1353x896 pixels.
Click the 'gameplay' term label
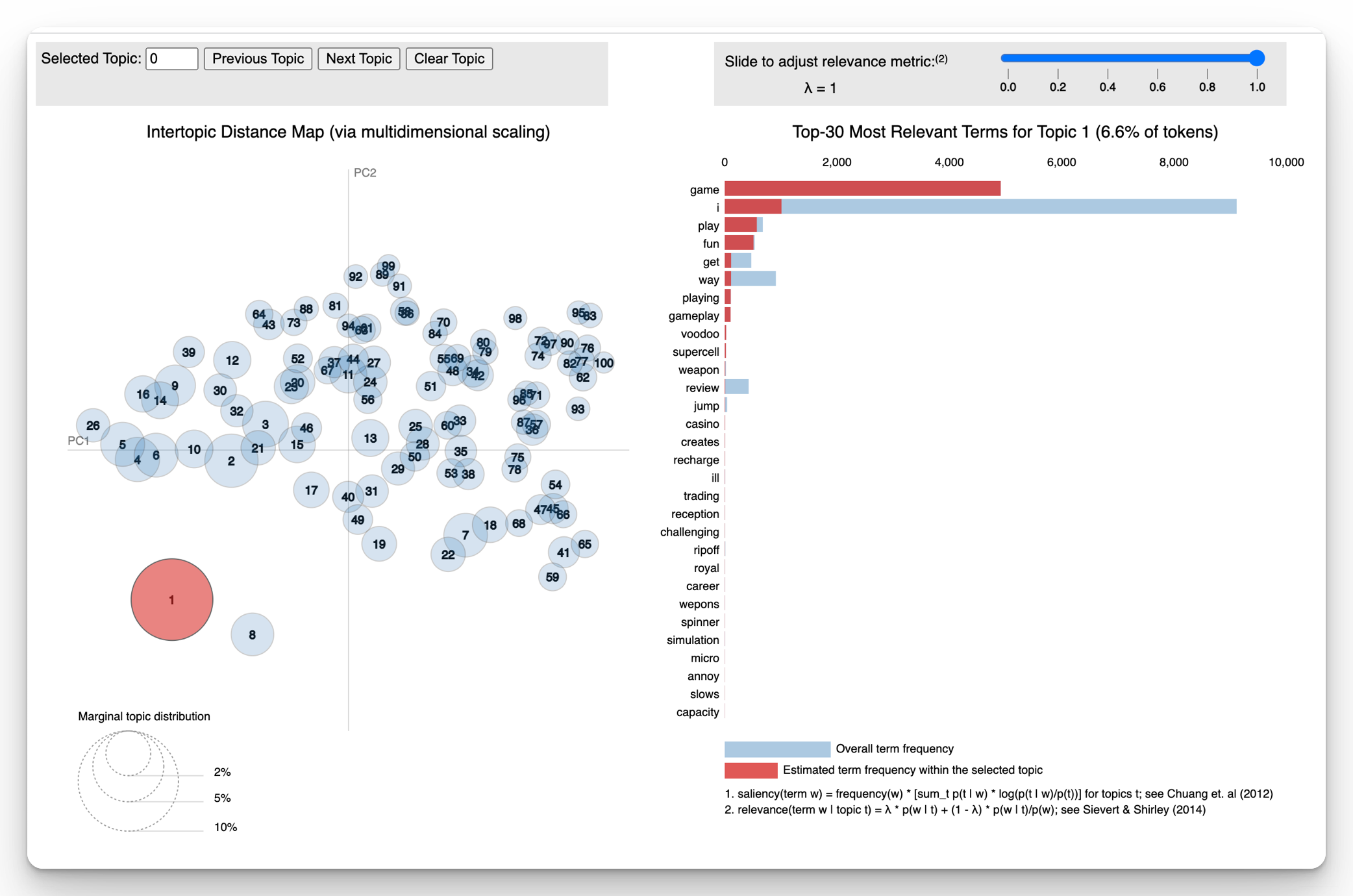(x=693, y=316)
